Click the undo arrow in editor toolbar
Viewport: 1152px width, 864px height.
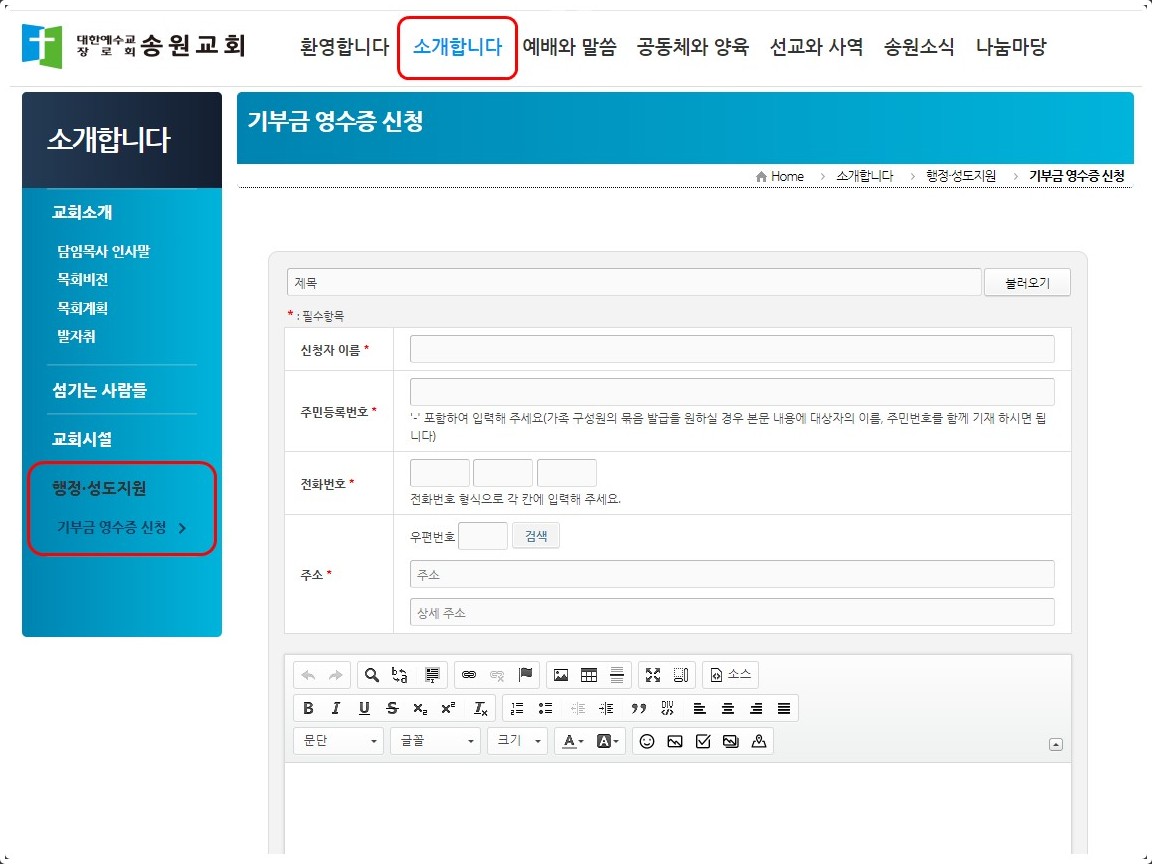309,674
